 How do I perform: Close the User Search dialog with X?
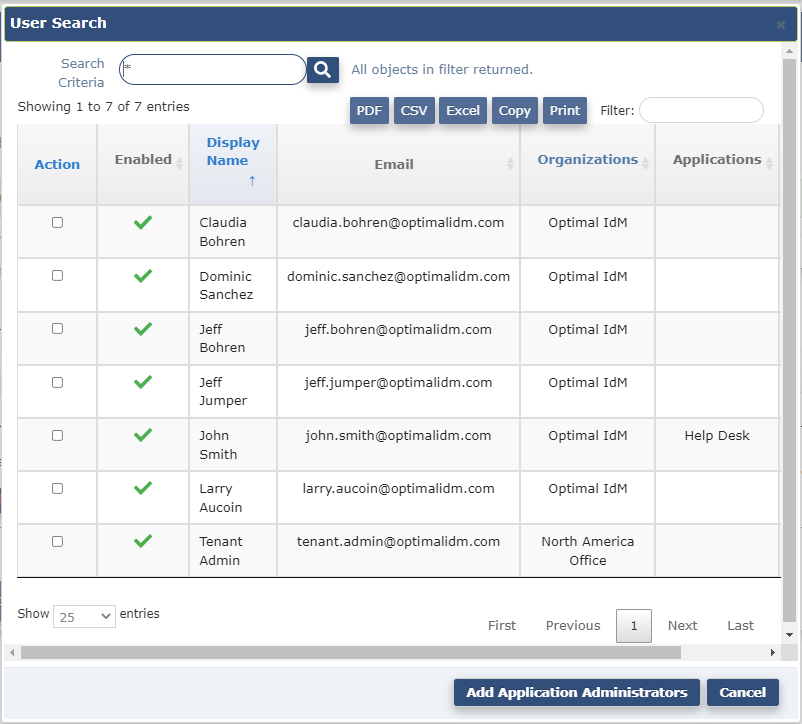[x=781, y=25]
